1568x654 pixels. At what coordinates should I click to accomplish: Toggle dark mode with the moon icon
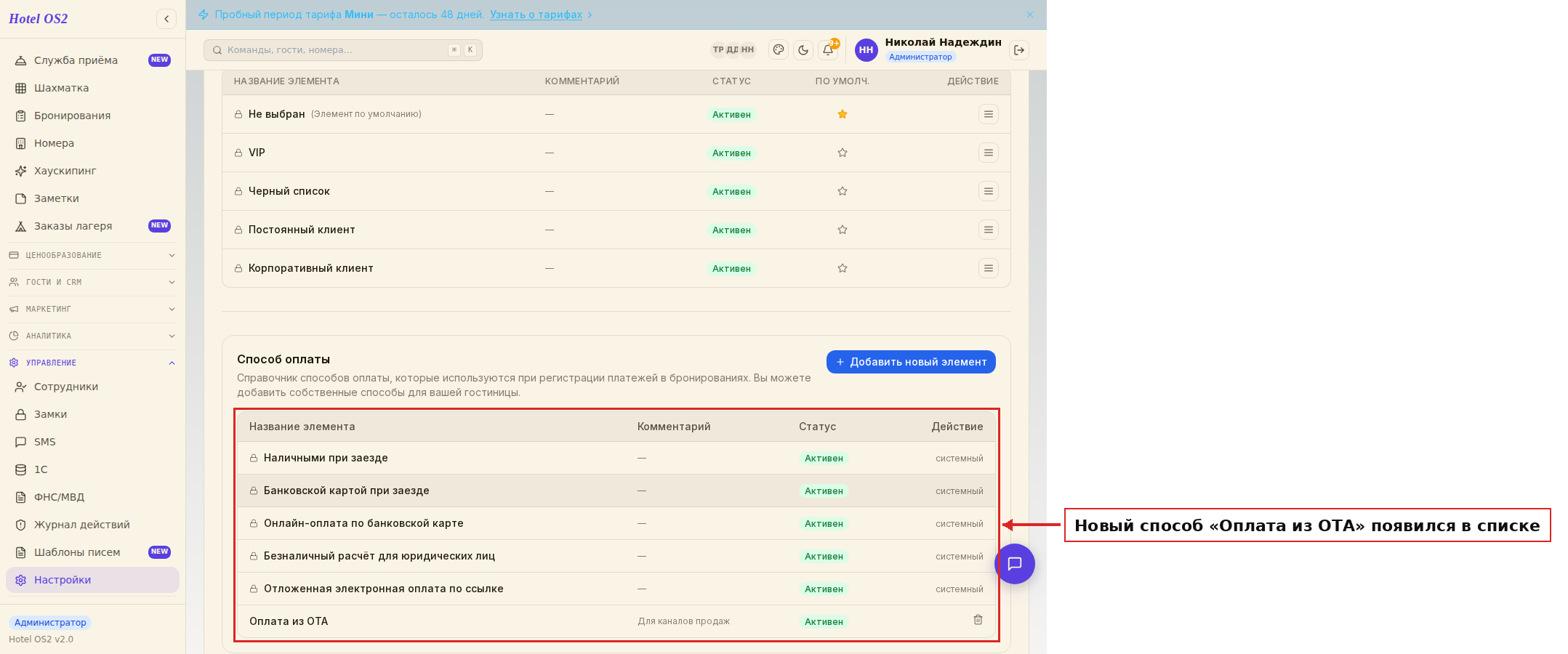[x=803, y=50]
